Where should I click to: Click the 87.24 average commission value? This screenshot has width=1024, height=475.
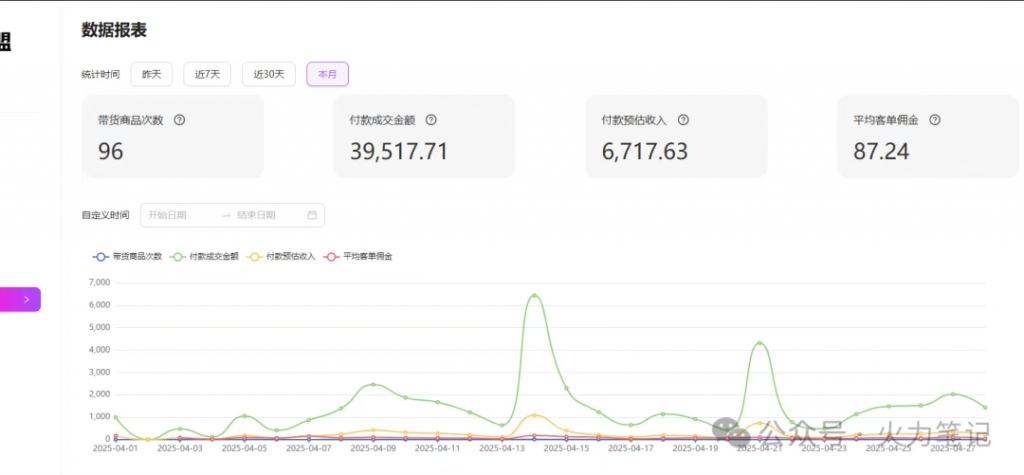point(881,152)
